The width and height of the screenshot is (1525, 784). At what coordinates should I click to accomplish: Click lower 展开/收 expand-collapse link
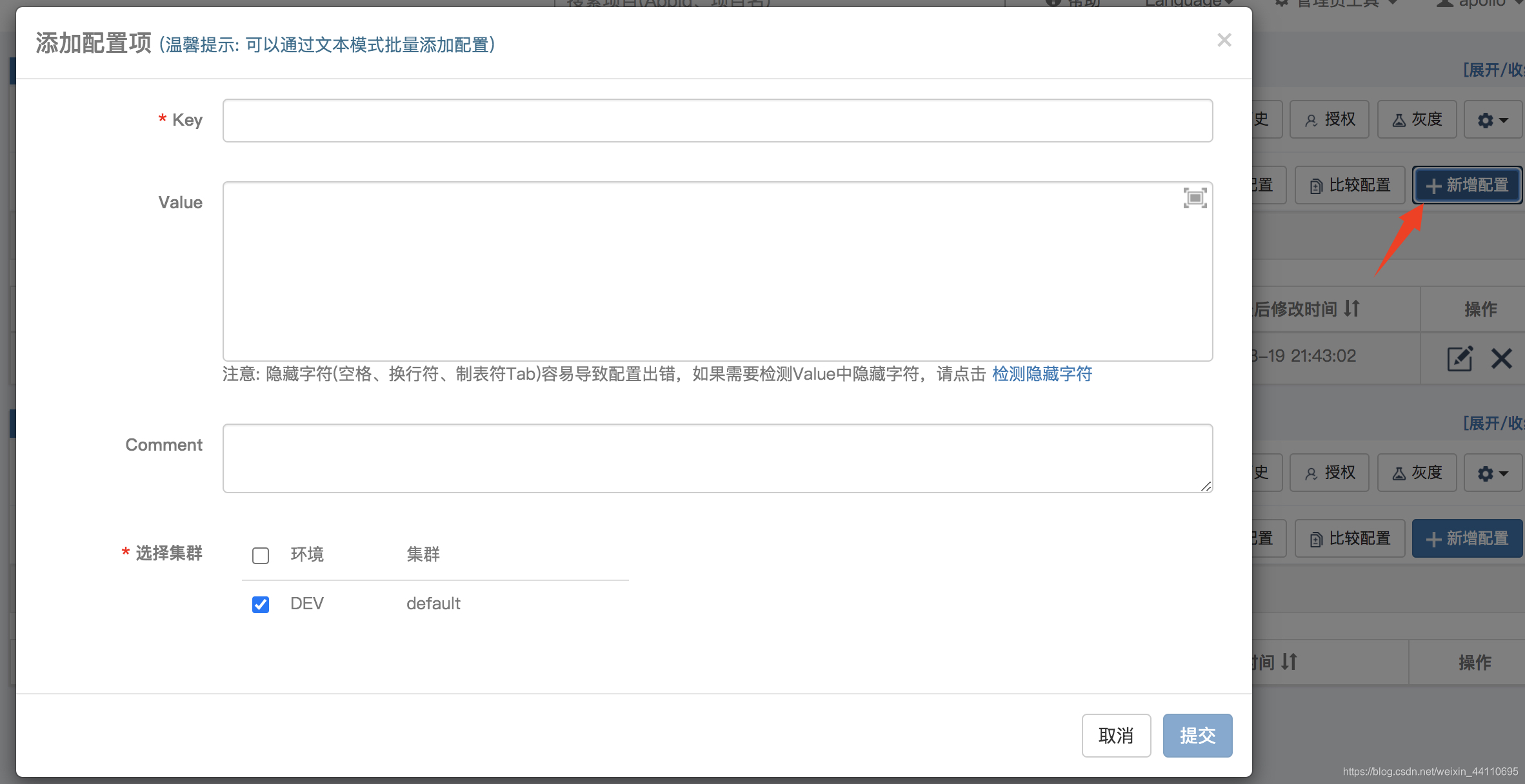pos(1493,423)
